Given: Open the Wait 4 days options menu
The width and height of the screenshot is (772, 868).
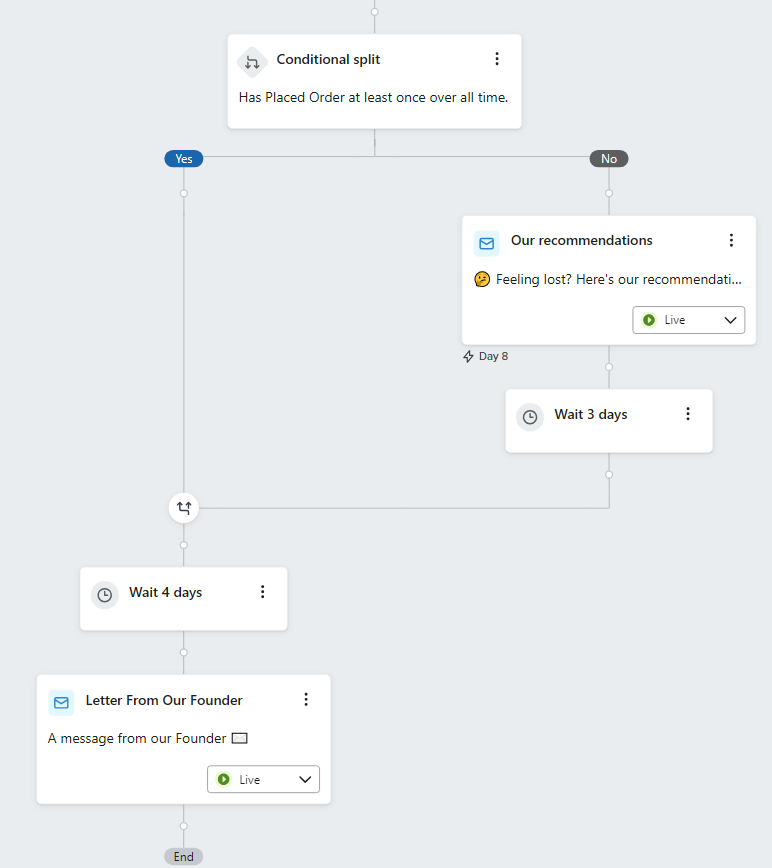Looking at the screenshot, I should point(263,592).
